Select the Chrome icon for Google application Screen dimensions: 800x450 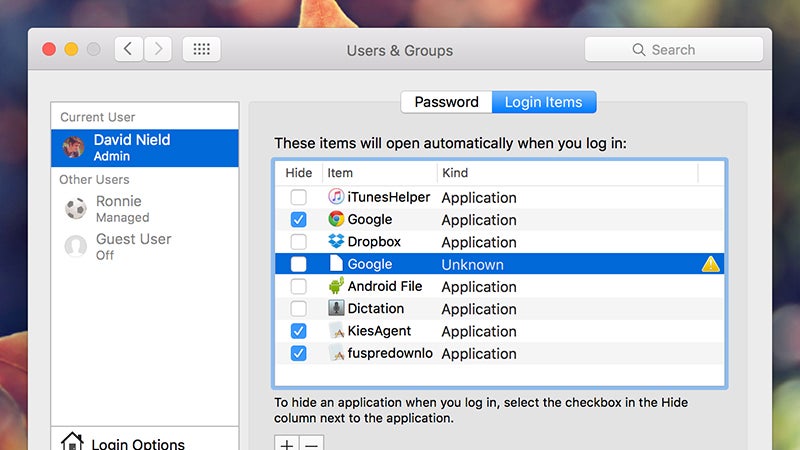[336, 219]
